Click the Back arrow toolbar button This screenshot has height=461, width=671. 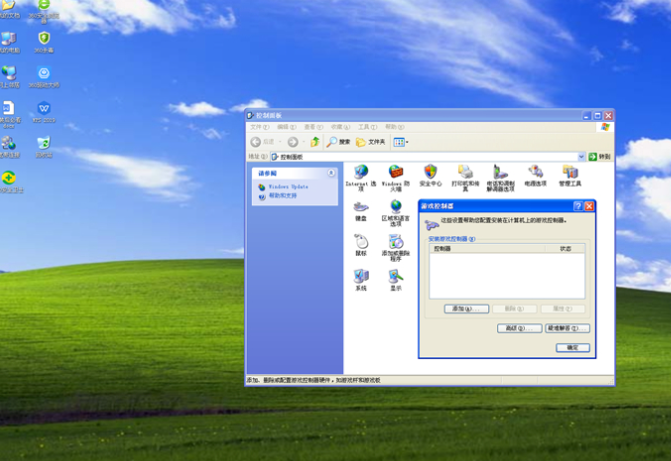tap(262, 142)
